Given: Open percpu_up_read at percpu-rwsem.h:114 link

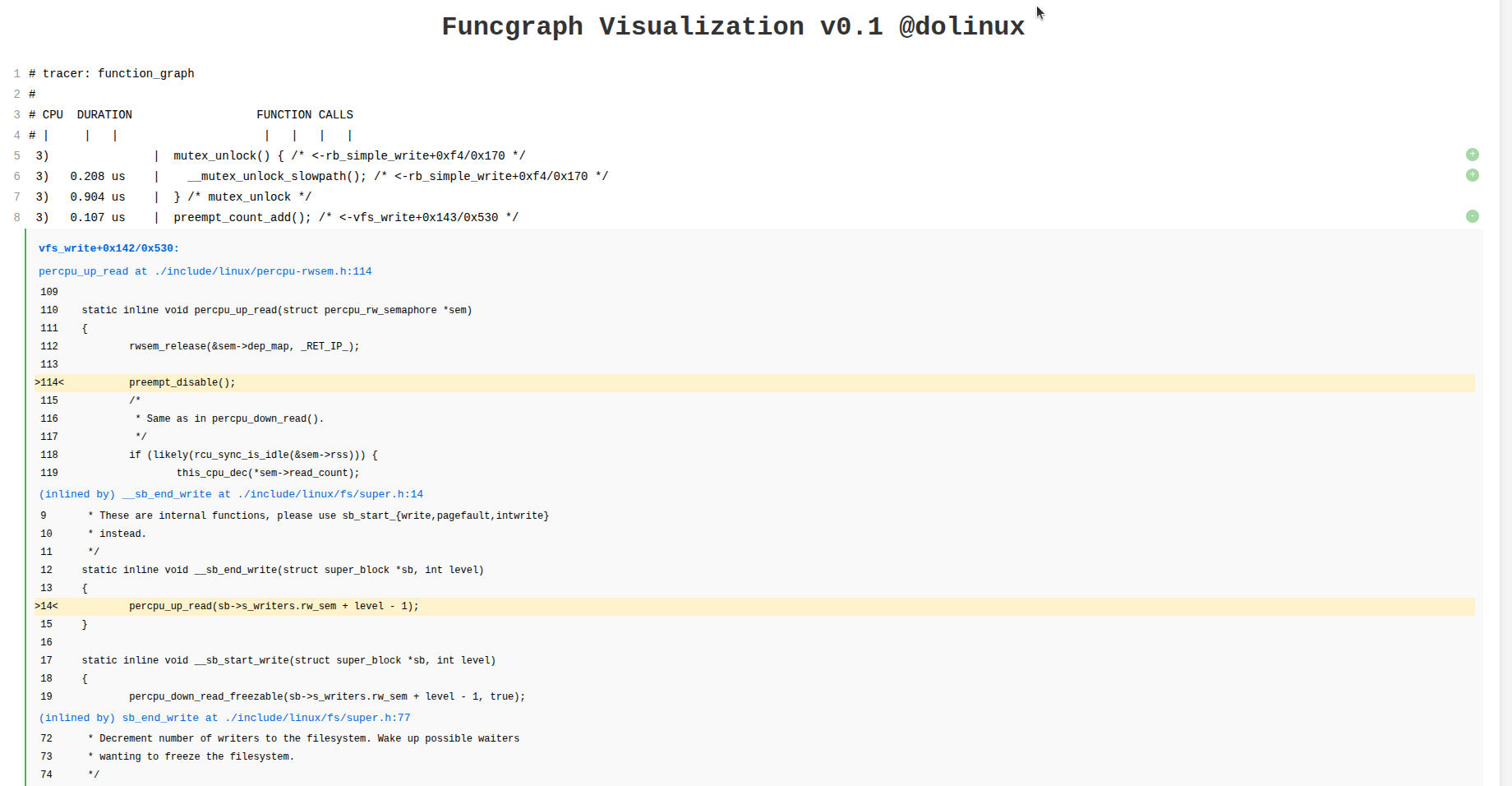Looking at the screenshot, I should (x=205, y=271).
